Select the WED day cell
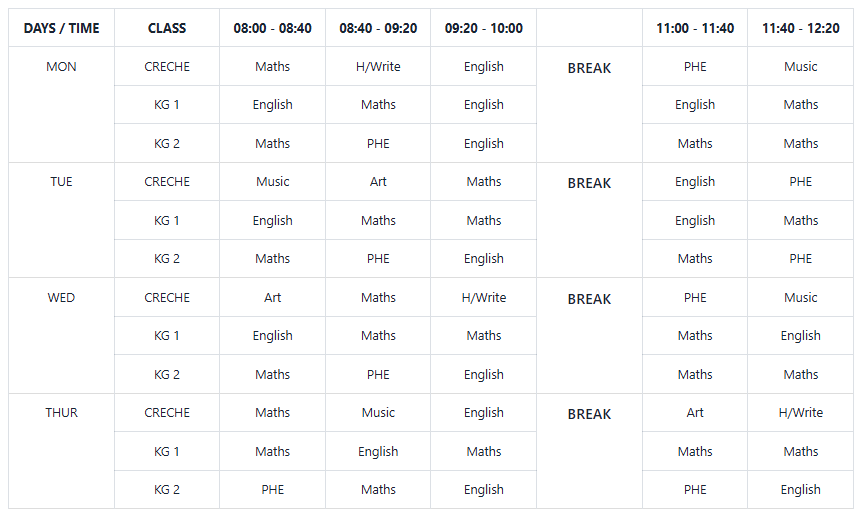864x519 pixels. tap(62, 298)
